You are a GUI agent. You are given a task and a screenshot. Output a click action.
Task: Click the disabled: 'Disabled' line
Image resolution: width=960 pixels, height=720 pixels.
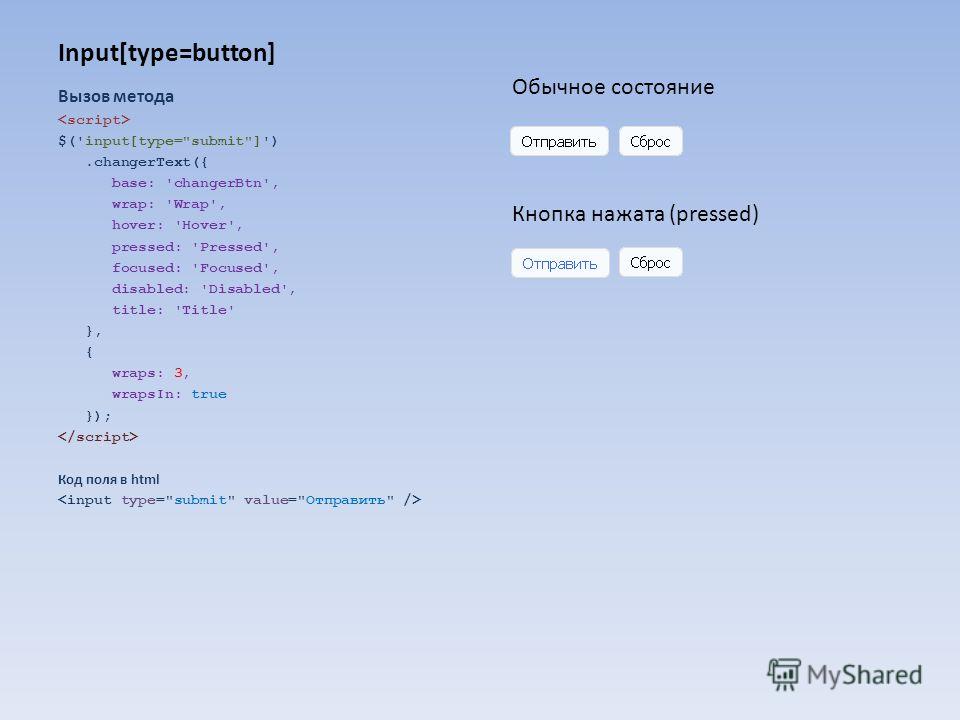click(203, 288)
